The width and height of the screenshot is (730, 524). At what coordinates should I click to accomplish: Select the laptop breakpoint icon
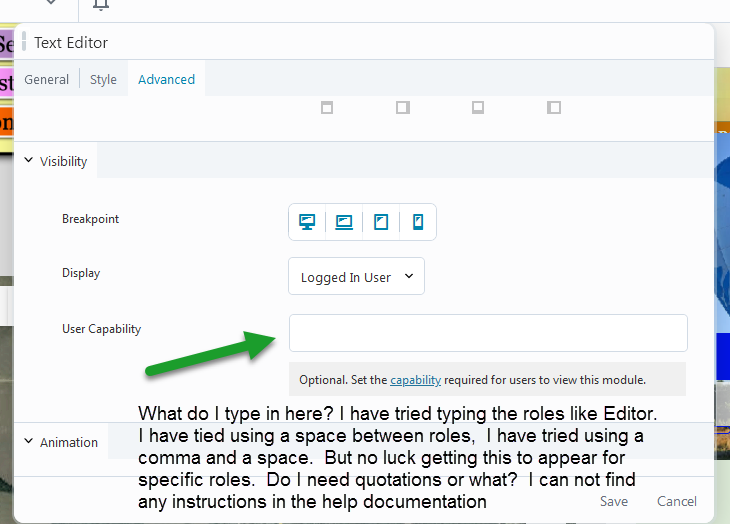(344, 222)
